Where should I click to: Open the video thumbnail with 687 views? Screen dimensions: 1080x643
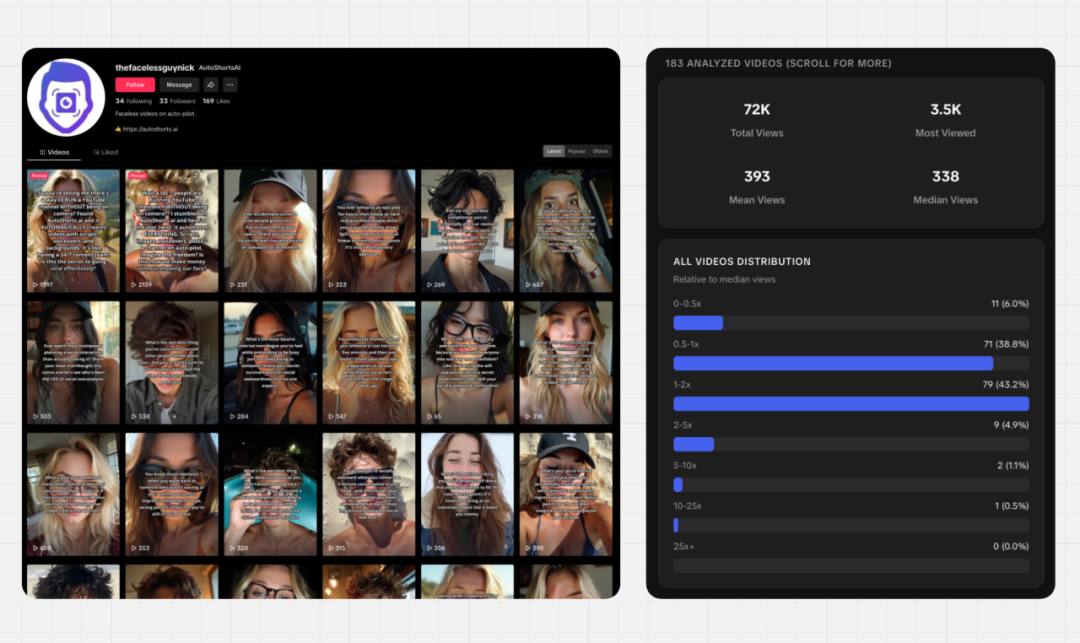click(x=565, y=231)
